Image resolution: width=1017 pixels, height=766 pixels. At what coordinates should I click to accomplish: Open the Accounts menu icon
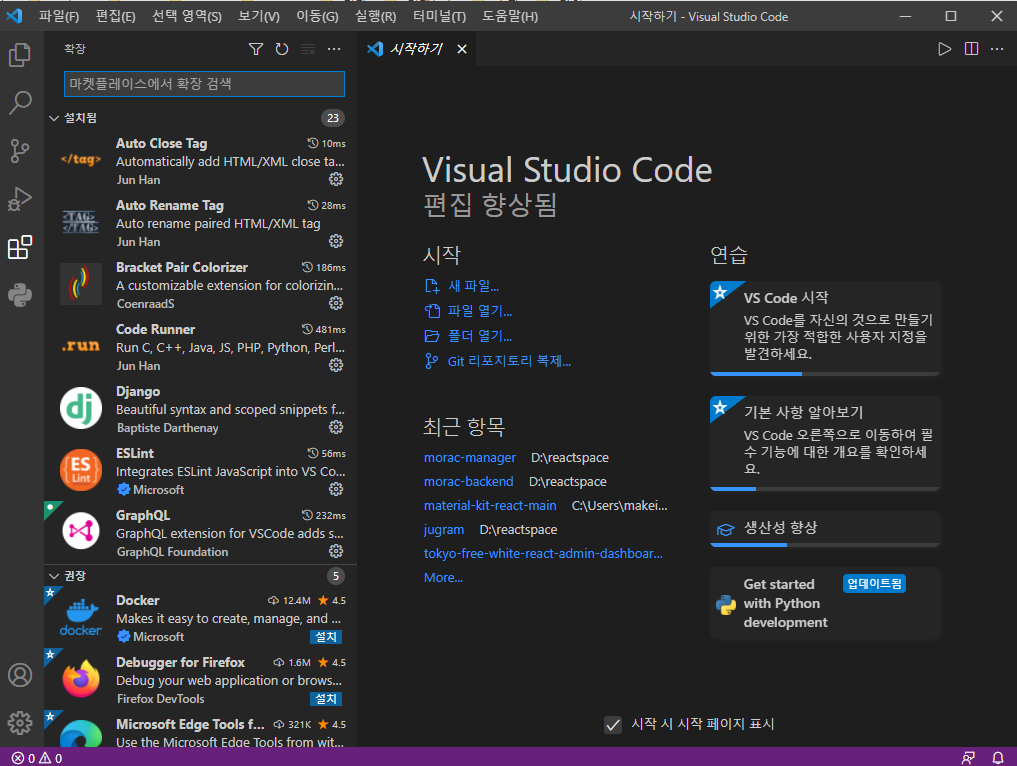coord(20,675)
